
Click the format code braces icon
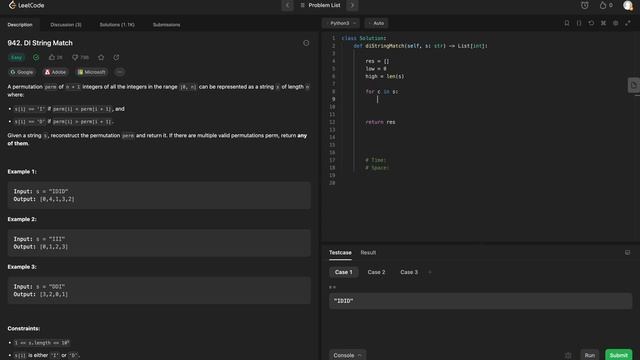(579, 23)
